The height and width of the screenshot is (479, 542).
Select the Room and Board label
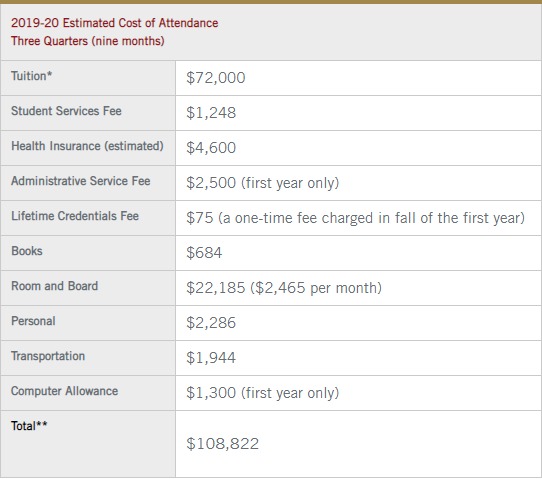[55, 286]
